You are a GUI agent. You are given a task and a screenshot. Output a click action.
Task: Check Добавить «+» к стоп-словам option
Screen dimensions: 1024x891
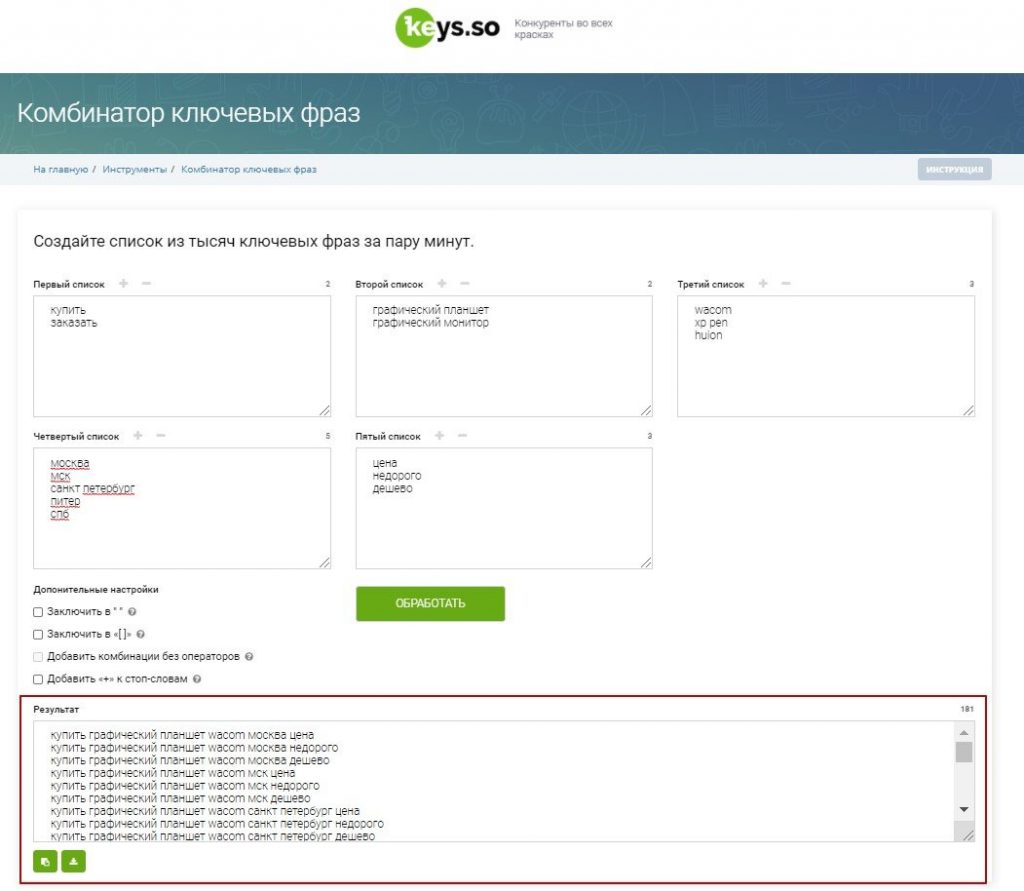click(38, 679)
